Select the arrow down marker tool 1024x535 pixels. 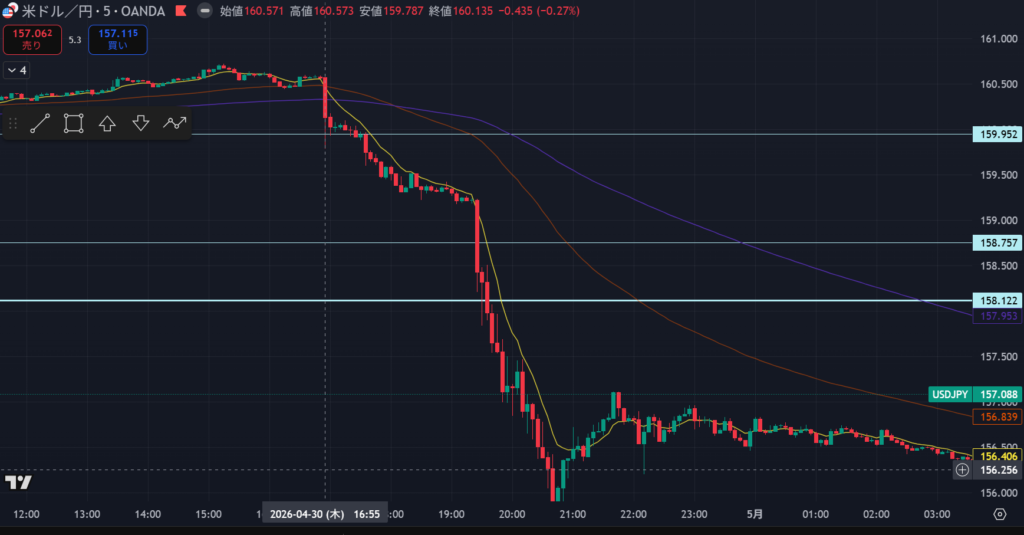point(141,123)
